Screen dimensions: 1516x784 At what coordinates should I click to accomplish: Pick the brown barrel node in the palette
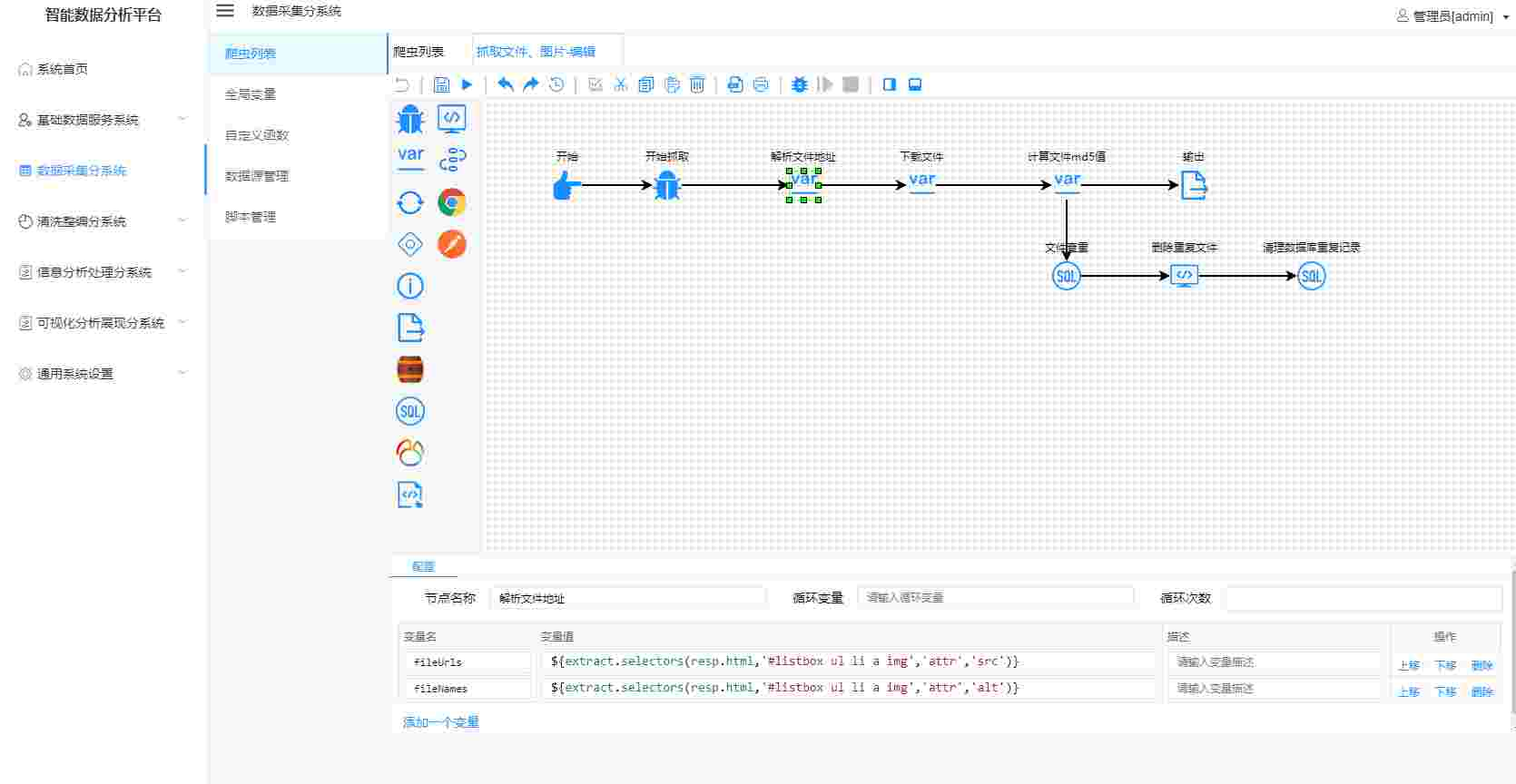click(x=410, y=369)
